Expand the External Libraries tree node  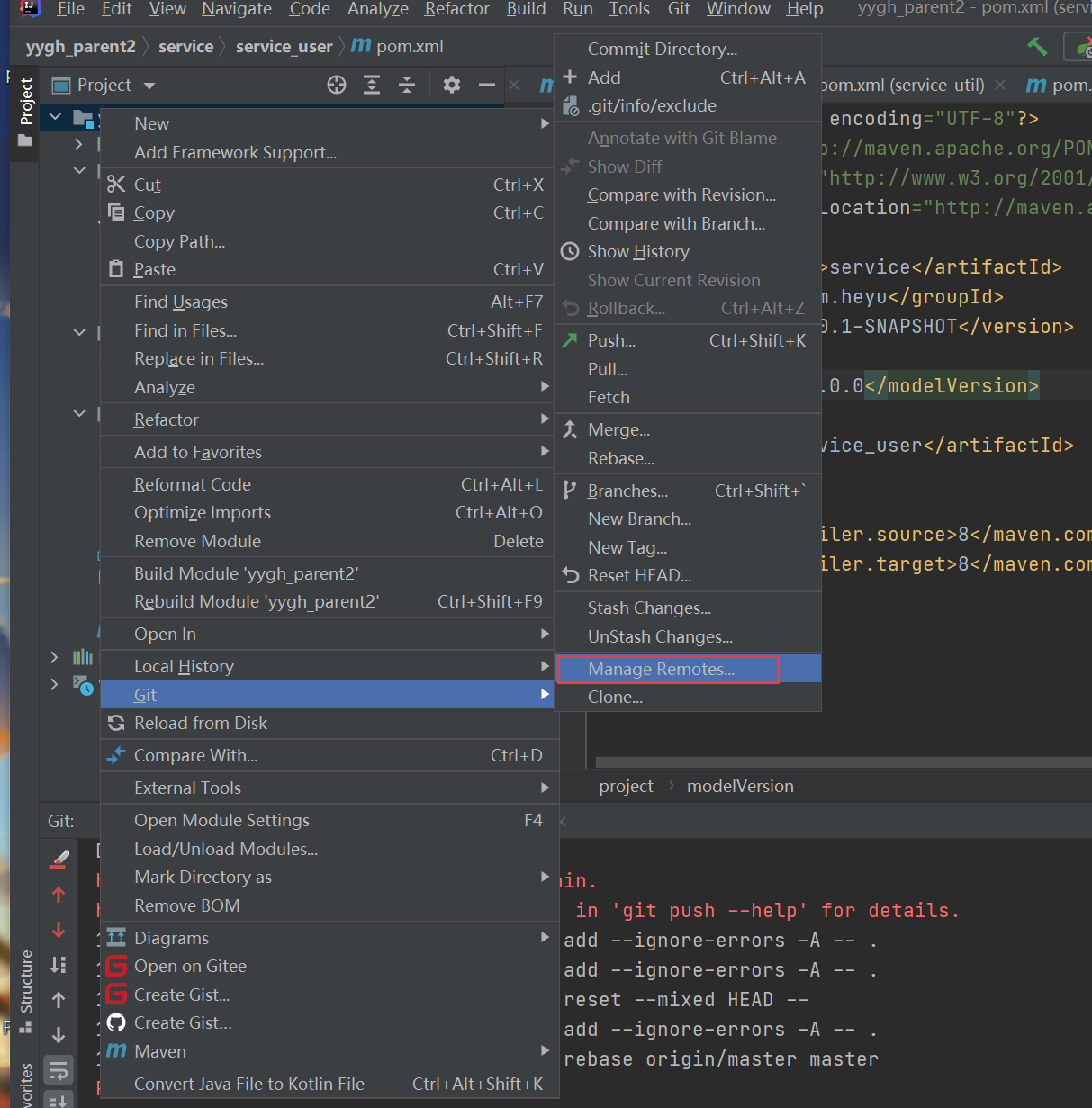click(54, 657)
